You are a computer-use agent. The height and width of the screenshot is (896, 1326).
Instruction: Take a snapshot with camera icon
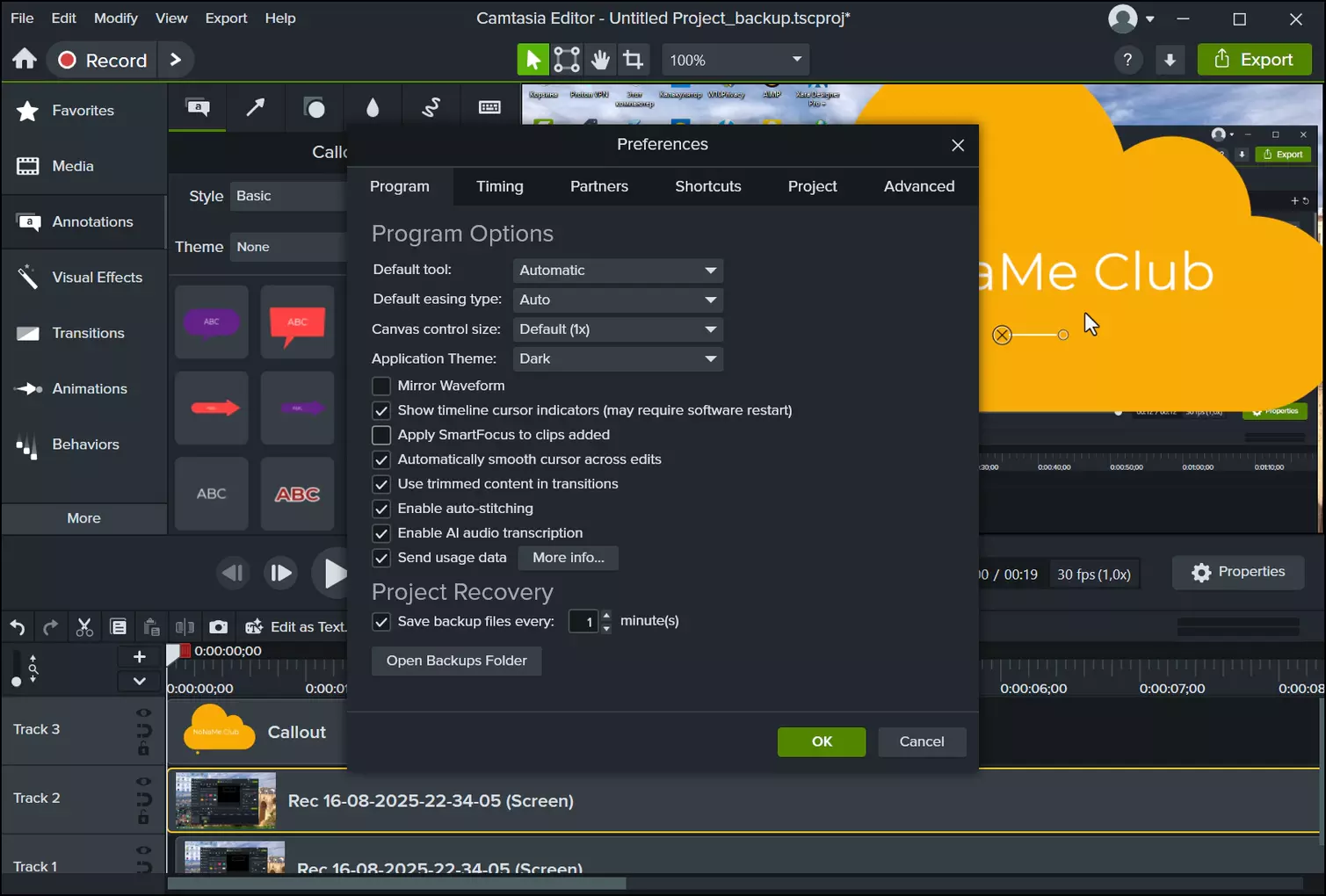[218, 627]
